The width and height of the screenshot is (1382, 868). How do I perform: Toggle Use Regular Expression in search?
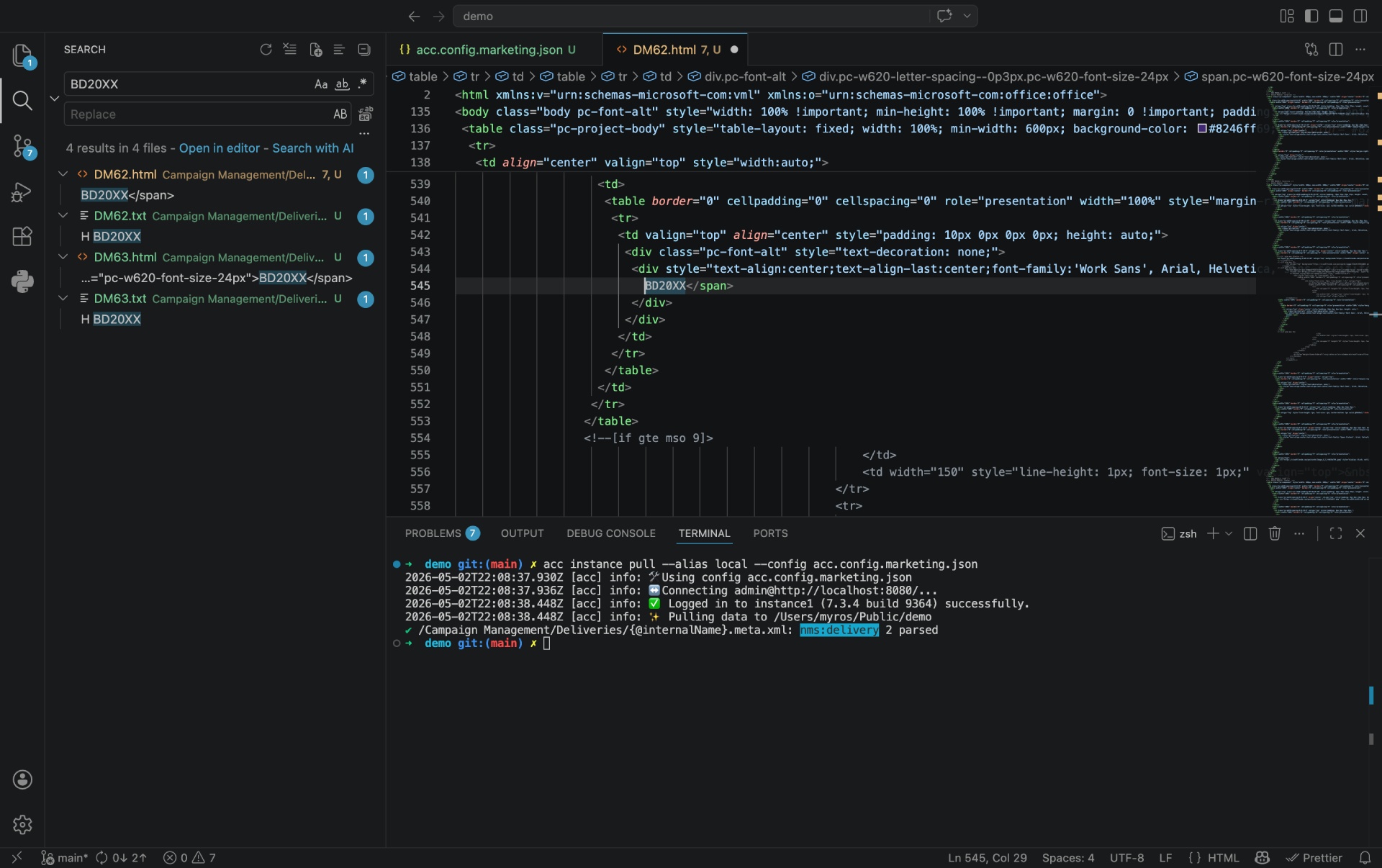[363, 84]
